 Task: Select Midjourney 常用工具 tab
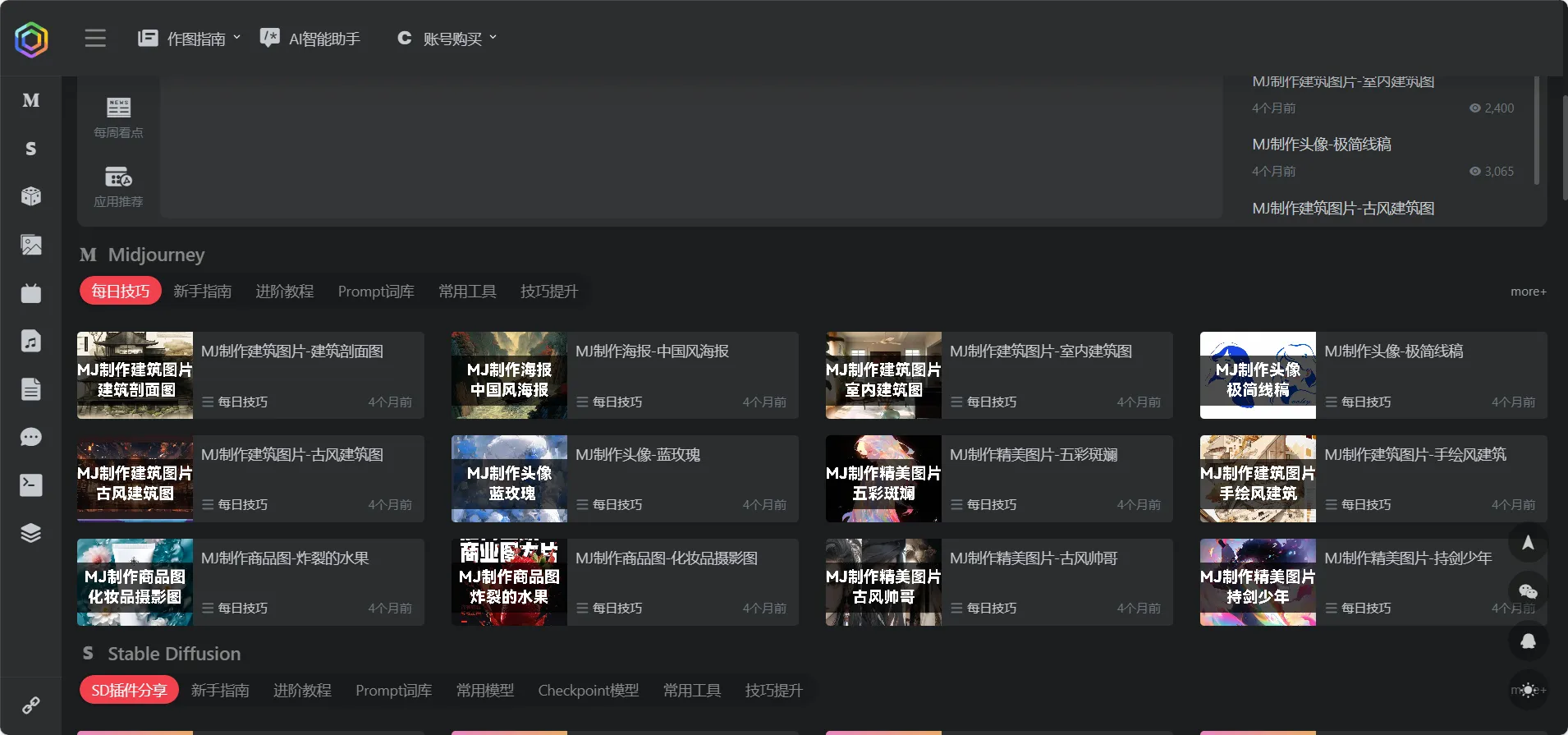(x=467, y=292)
